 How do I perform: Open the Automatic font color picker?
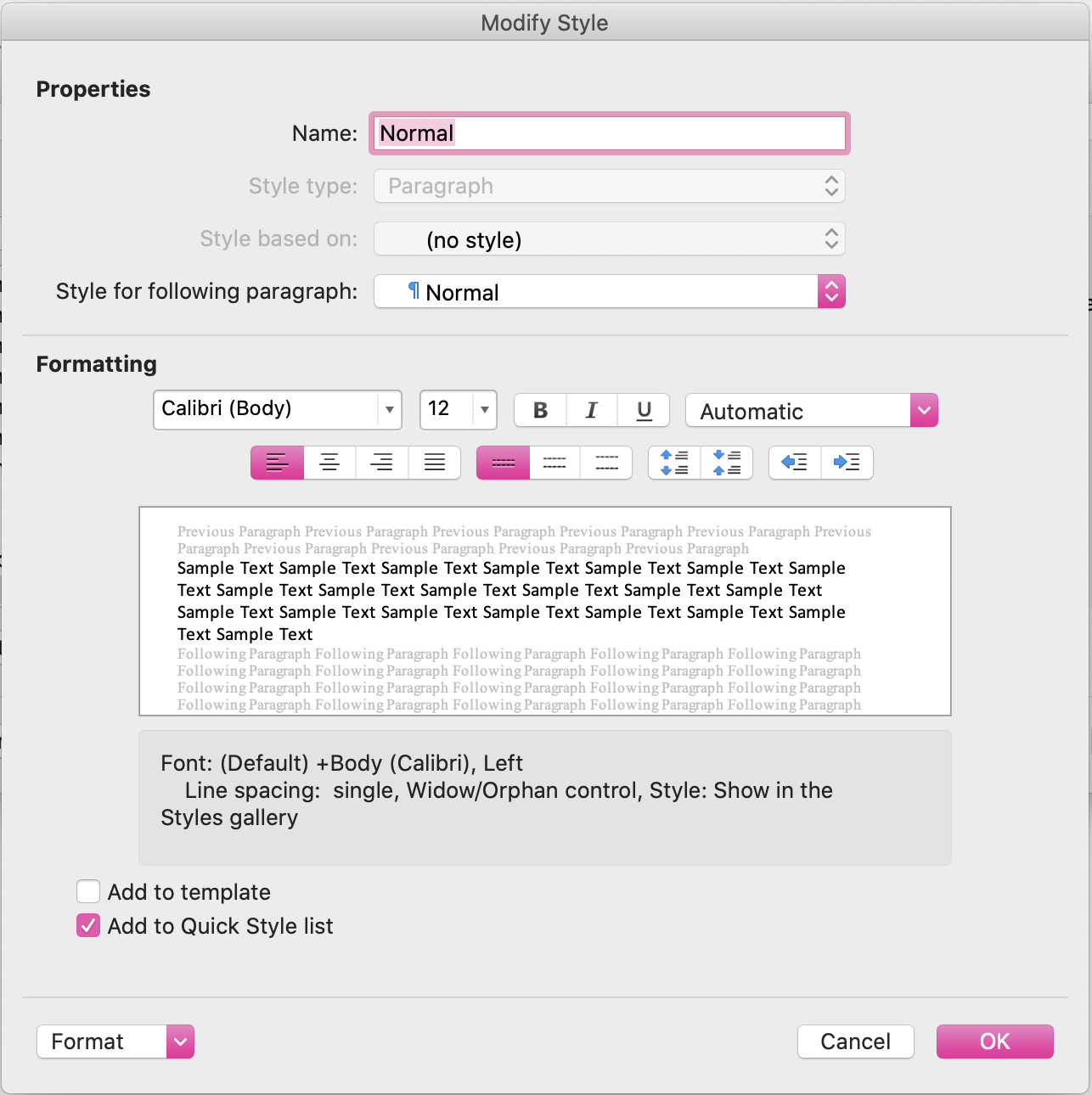pos(923,411)
